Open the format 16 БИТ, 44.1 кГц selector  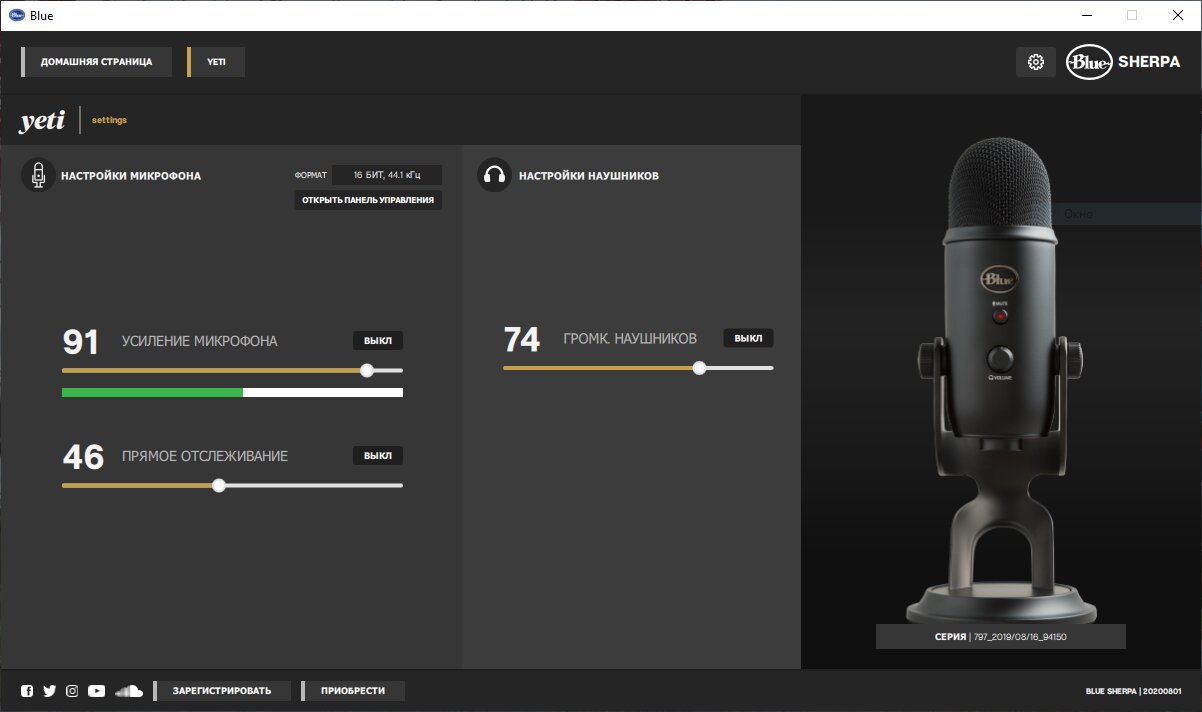pyautogui.click(x=386, y=175)
